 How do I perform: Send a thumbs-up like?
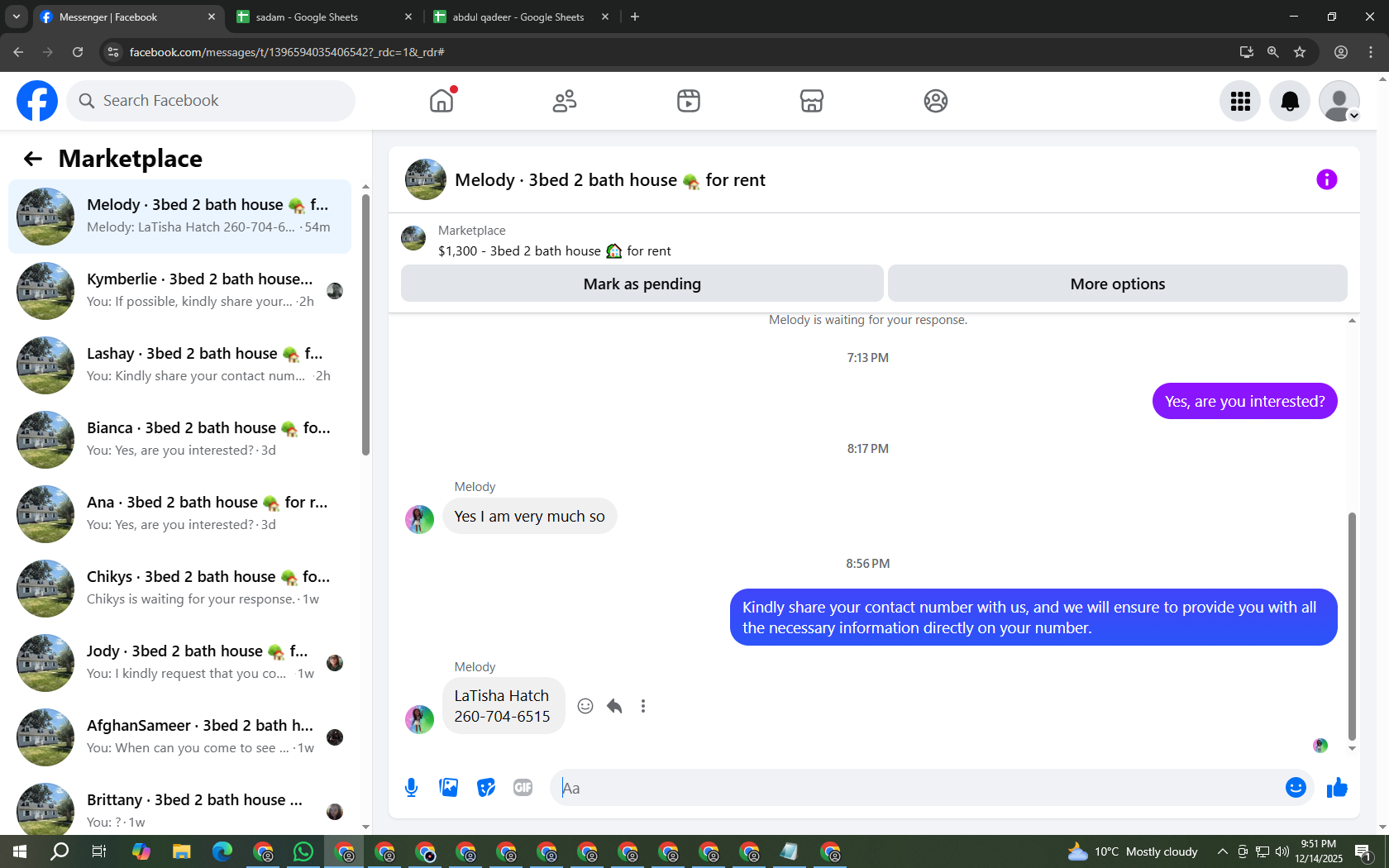(1337, 788)
